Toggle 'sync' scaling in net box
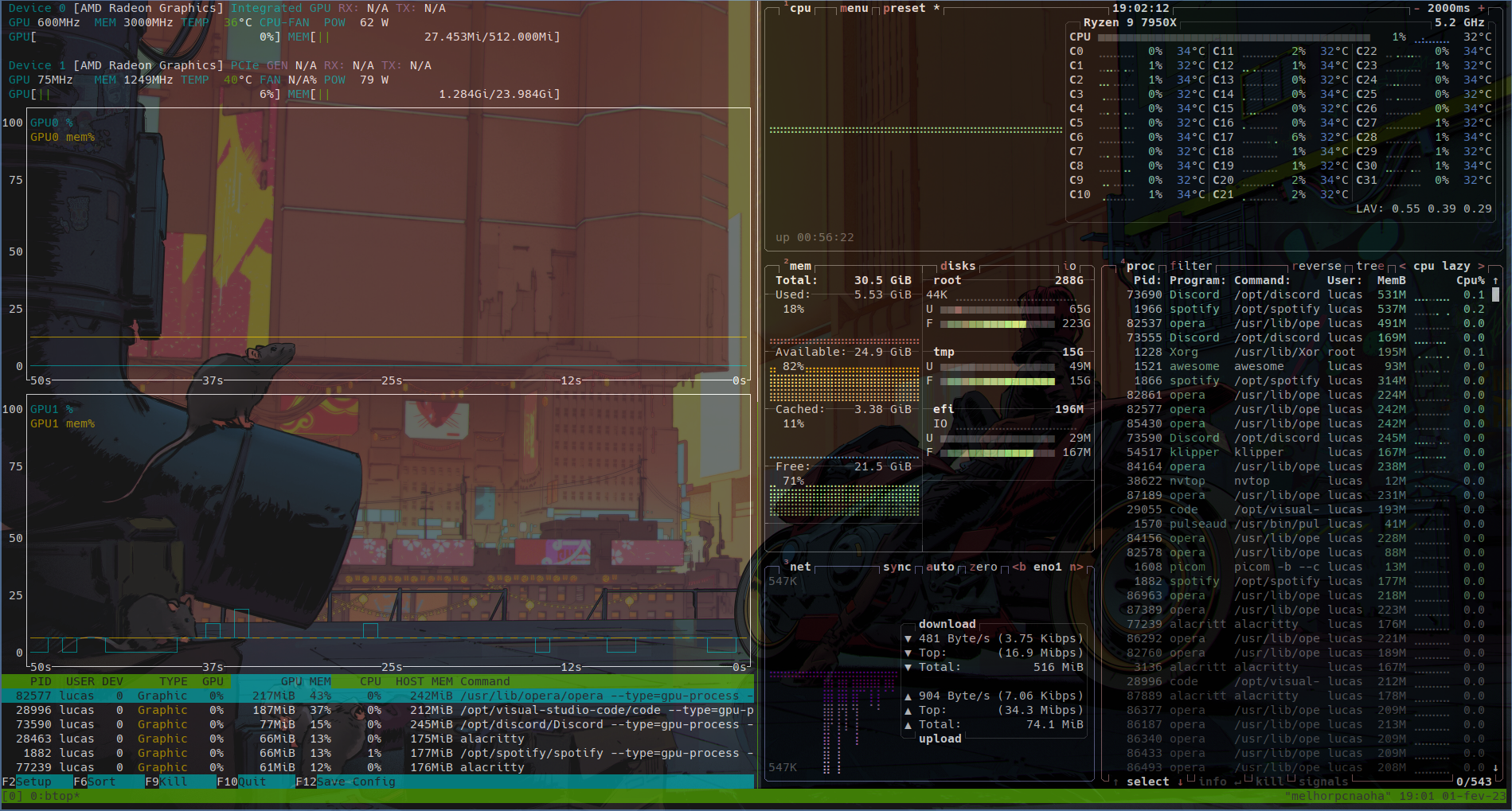This screenshot has width=1512, height=811. 897,567
